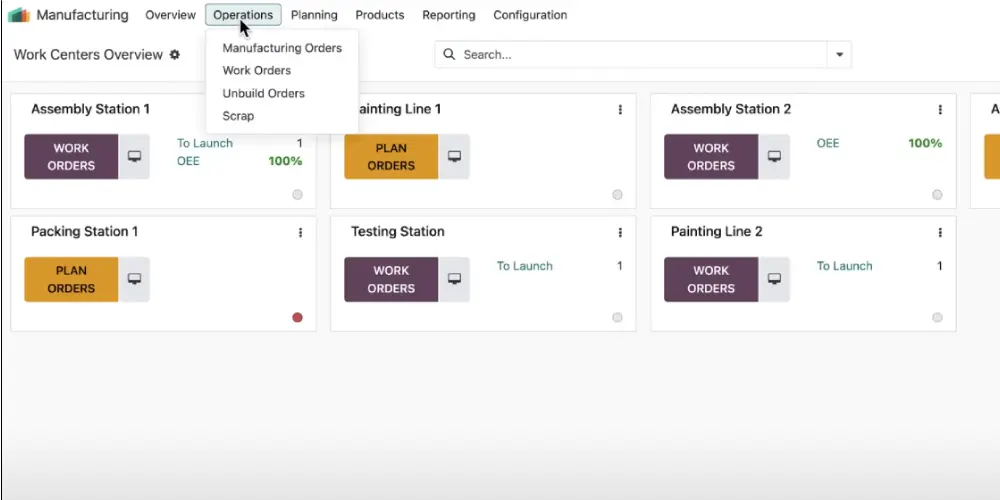Click Assembly Station 1 card title
The width and height of the screenshot is (1000, 500).
point(91,109)
